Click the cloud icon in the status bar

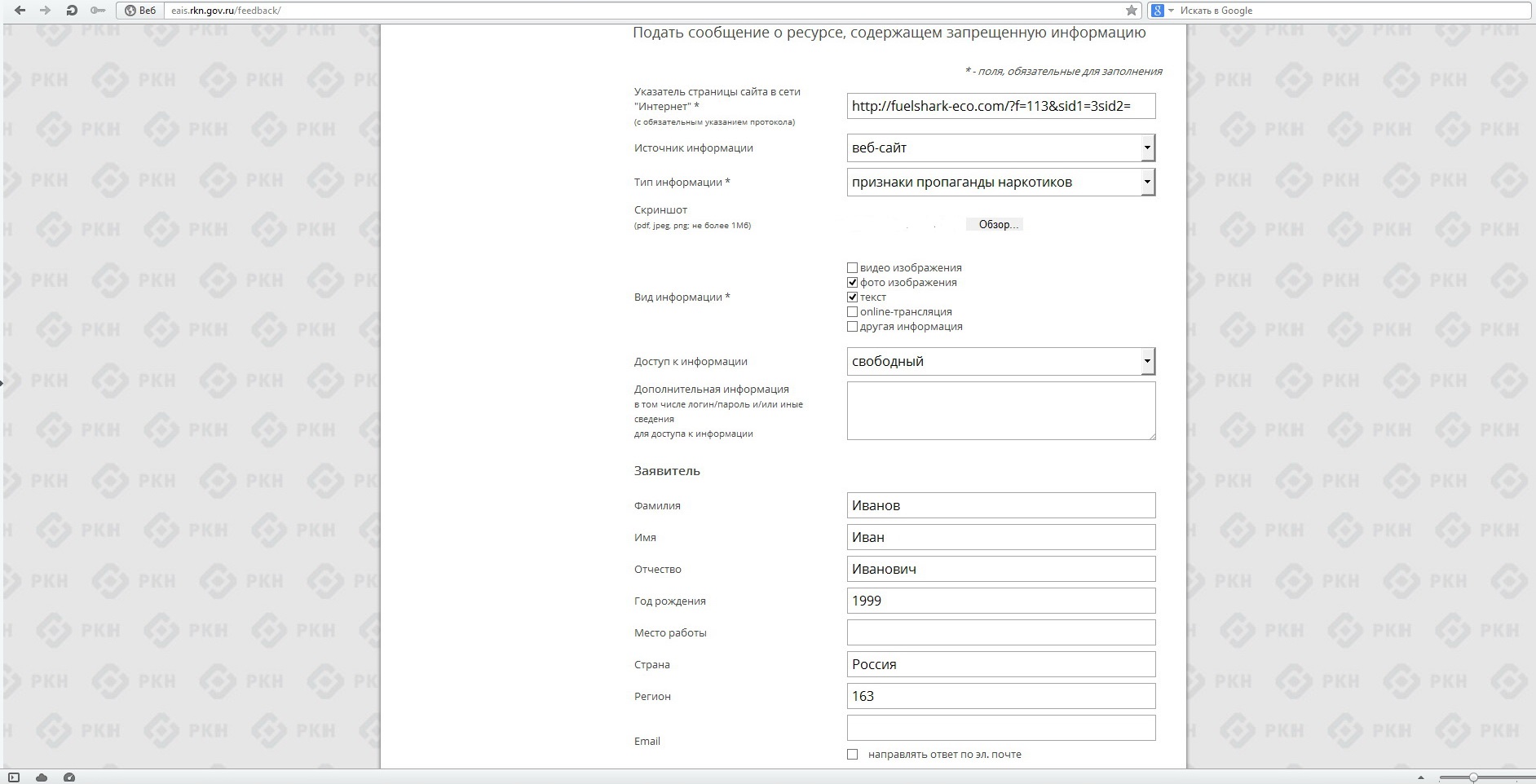point(42,777)
